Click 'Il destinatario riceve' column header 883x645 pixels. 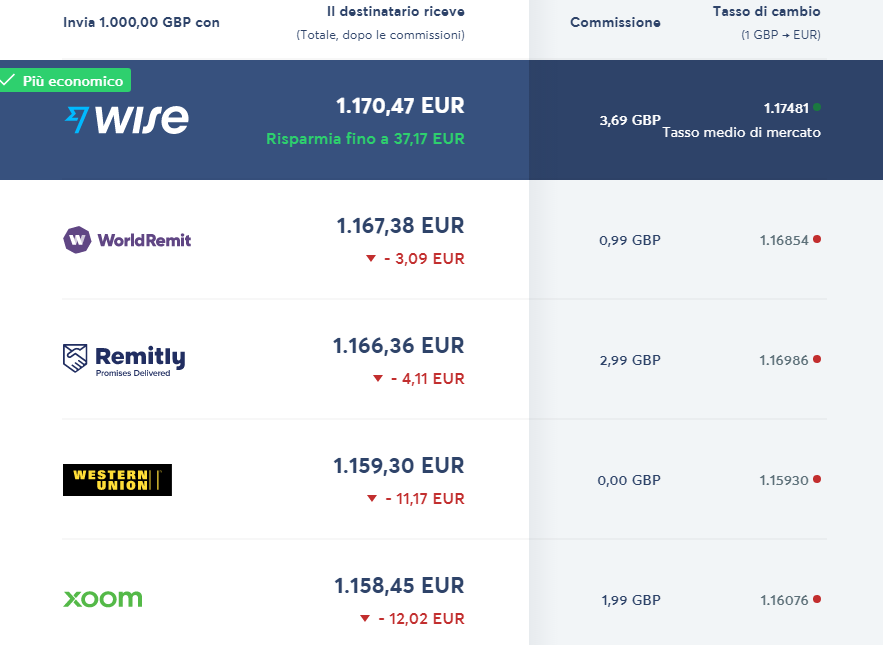[395, 12]
